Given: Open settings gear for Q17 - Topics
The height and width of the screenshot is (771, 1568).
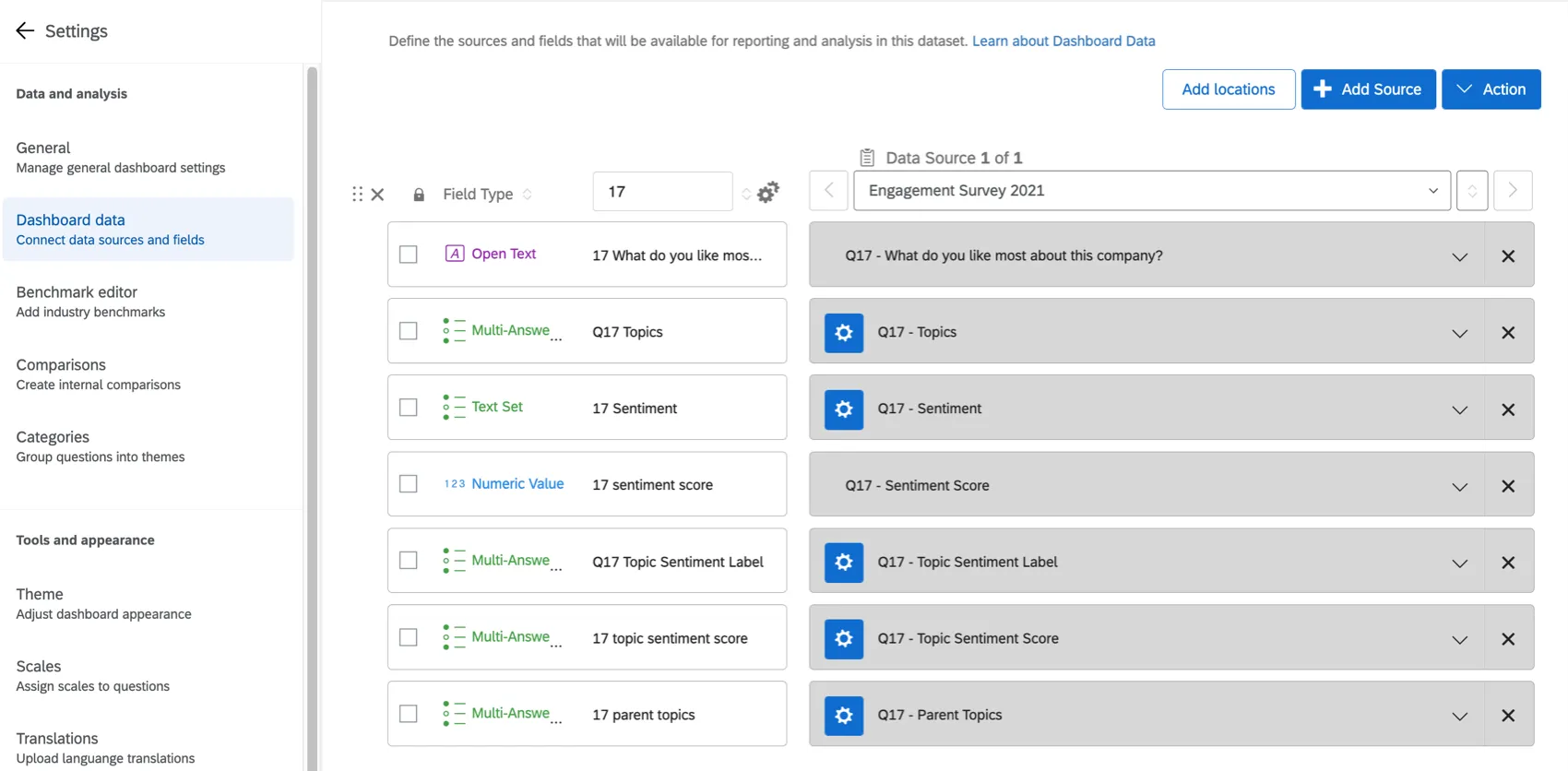Looking at the screenshot, I should click(x=843, y=333).
